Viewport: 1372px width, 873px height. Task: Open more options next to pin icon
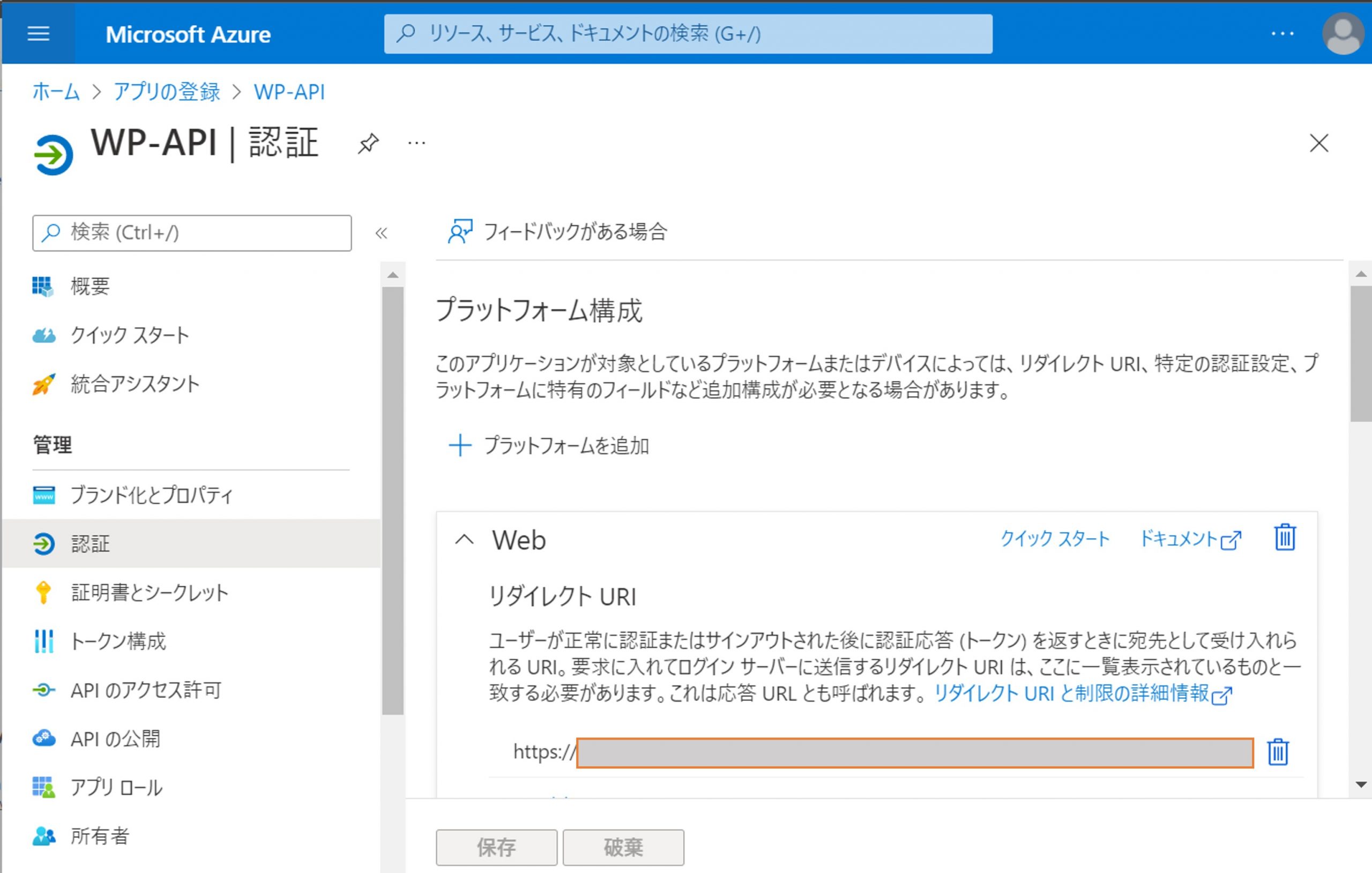[416, 143]
